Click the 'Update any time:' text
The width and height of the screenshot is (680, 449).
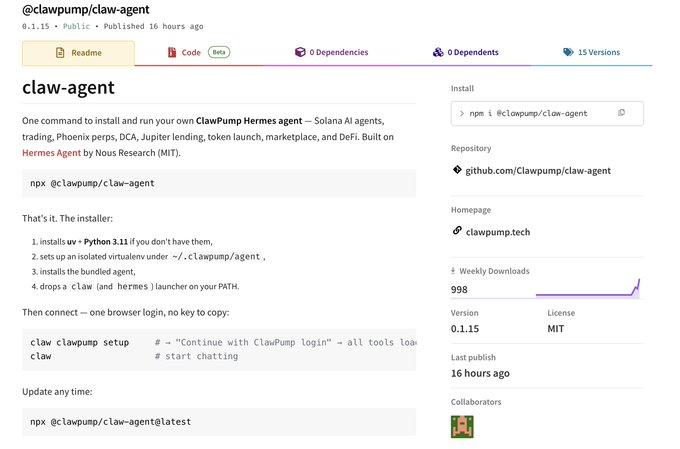57,392
